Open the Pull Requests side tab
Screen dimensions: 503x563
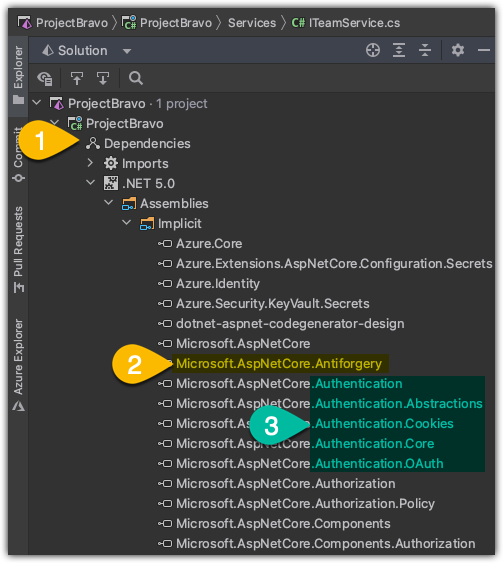[18, 248]
